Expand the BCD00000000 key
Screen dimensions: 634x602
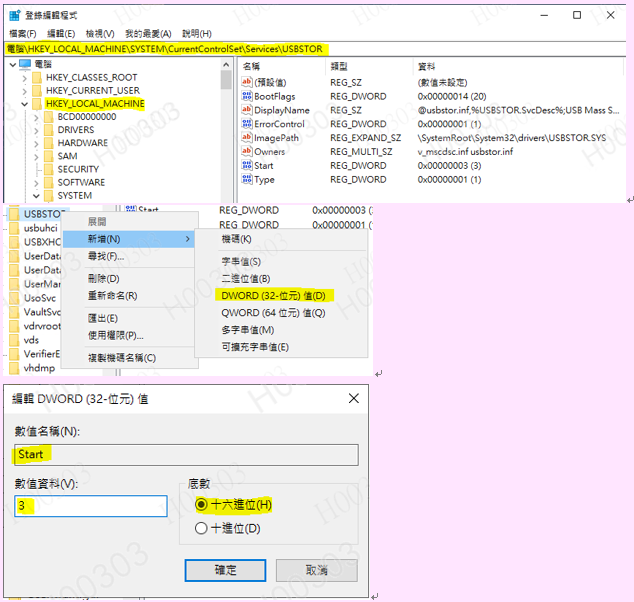click(x=36, y=117)
